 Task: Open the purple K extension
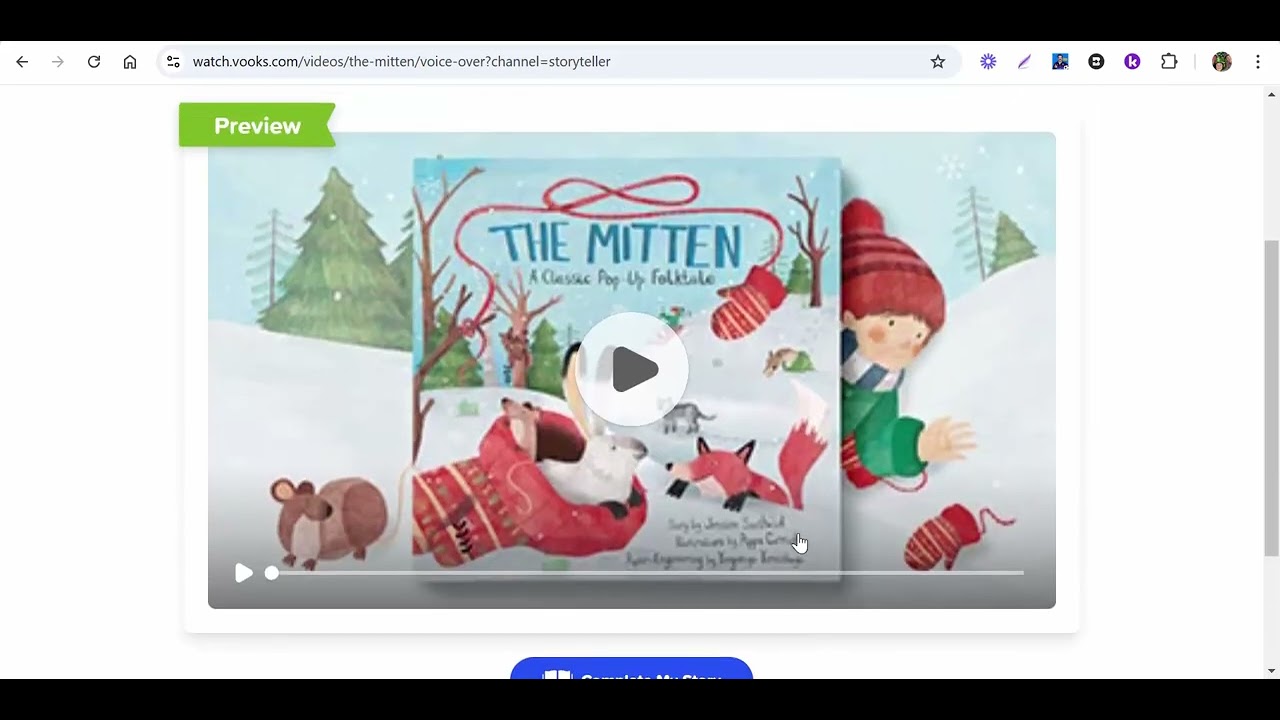(1132, 62)
